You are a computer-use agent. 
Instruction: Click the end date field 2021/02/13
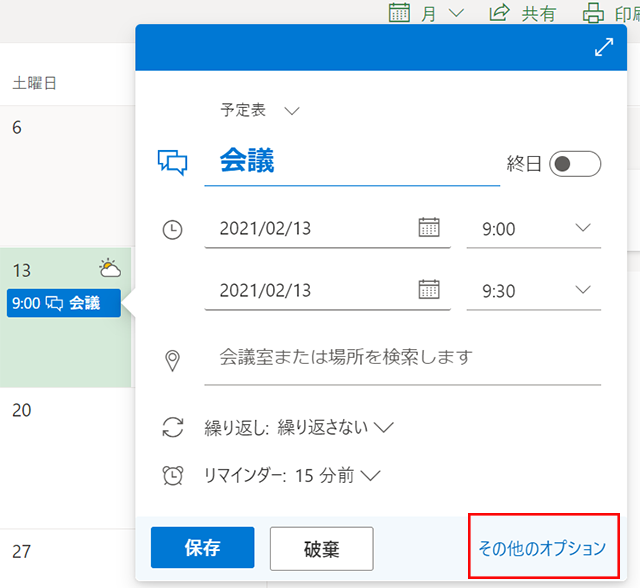click(x=327, y=291)
